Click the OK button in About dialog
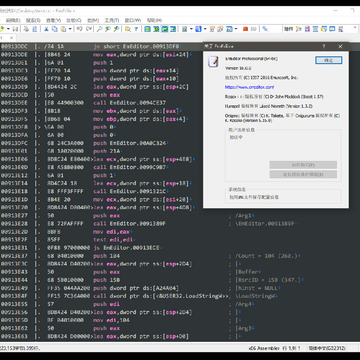Viewport: 360px width, 360px height. coord(328,60)
